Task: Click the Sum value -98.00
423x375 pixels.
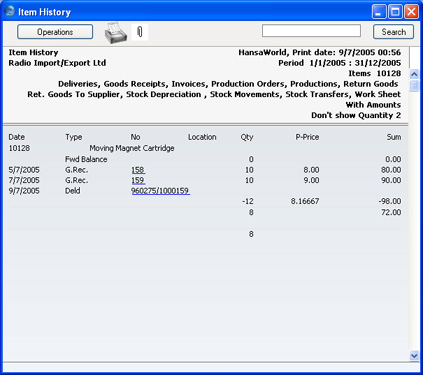Action: (x=390, y=201)
